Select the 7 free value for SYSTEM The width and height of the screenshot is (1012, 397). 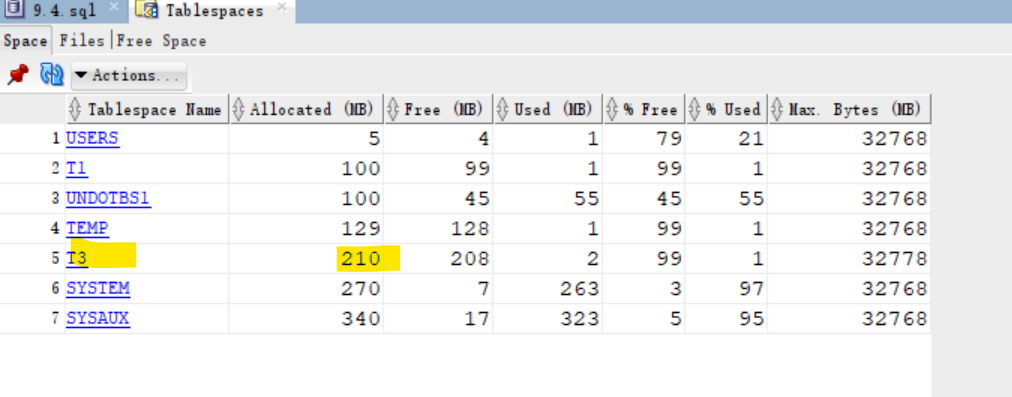click(483, 289)
